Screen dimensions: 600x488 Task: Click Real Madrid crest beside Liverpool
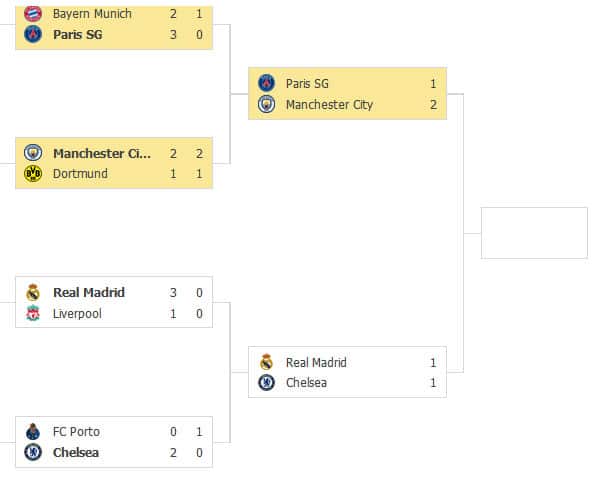[33, 292]
